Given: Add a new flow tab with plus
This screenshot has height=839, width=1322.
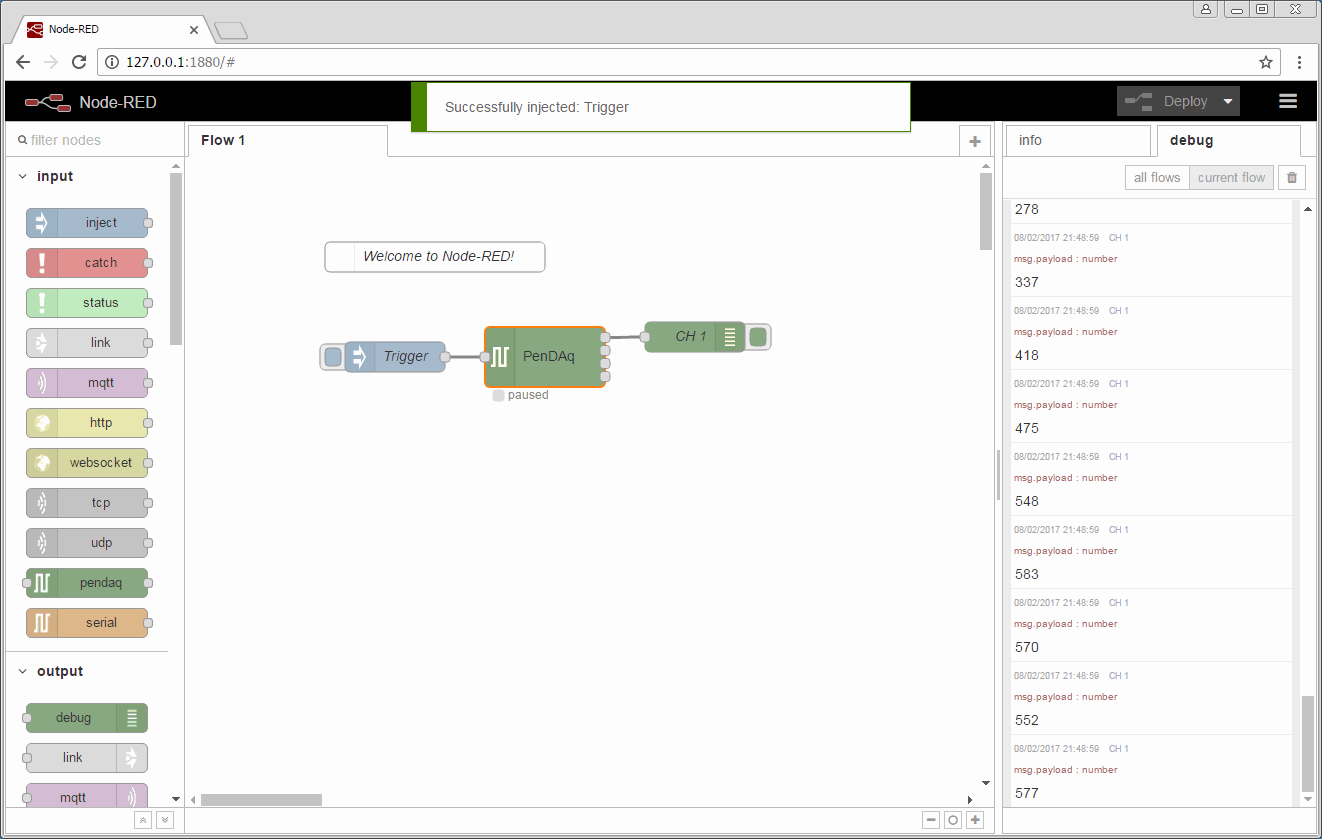Looking at the screenshot, I should pyautogui.click(x=975, y=141).
